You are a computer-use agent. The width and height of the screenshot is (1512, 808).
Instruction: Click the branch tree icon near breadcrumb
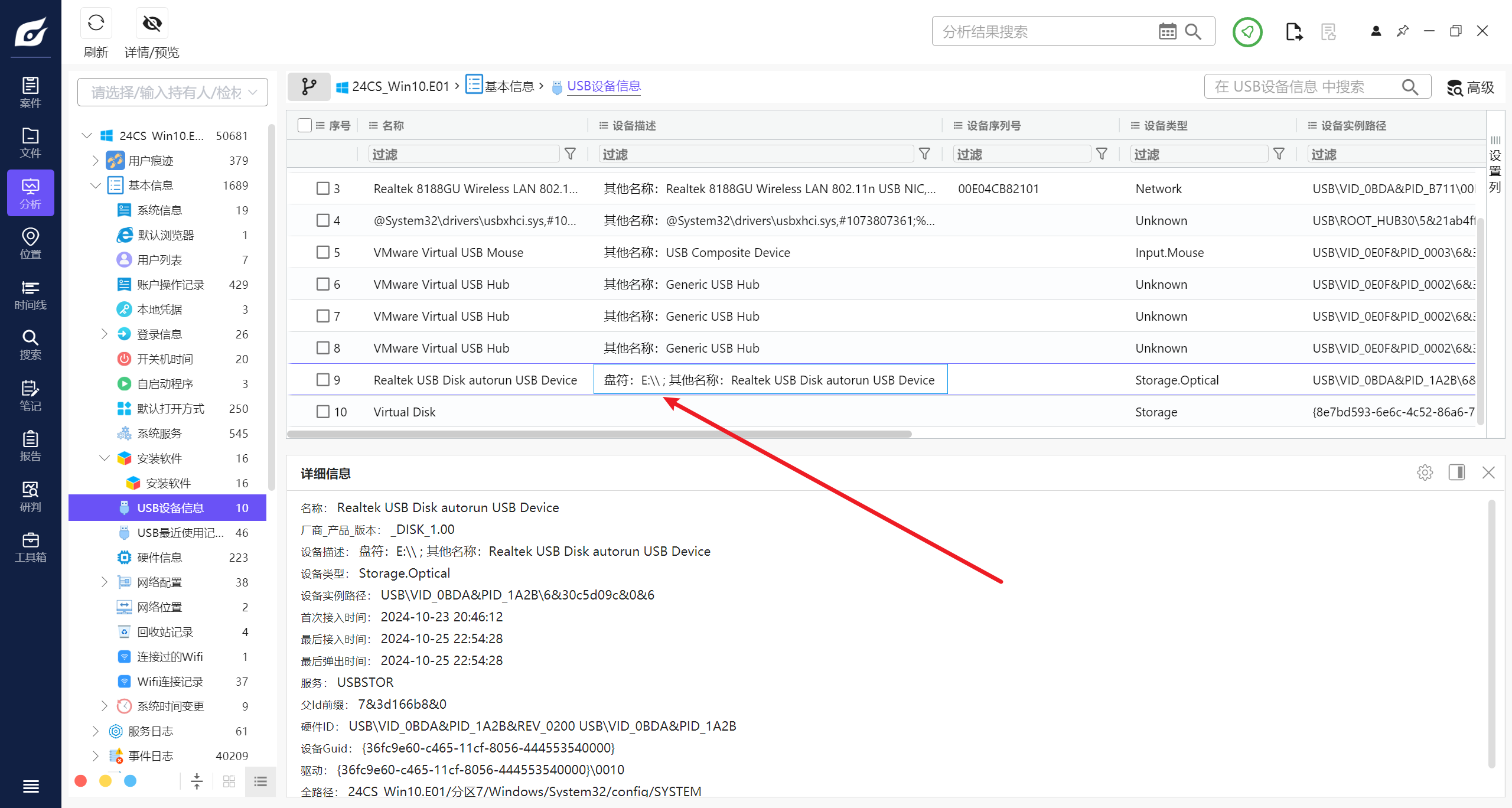309,87
